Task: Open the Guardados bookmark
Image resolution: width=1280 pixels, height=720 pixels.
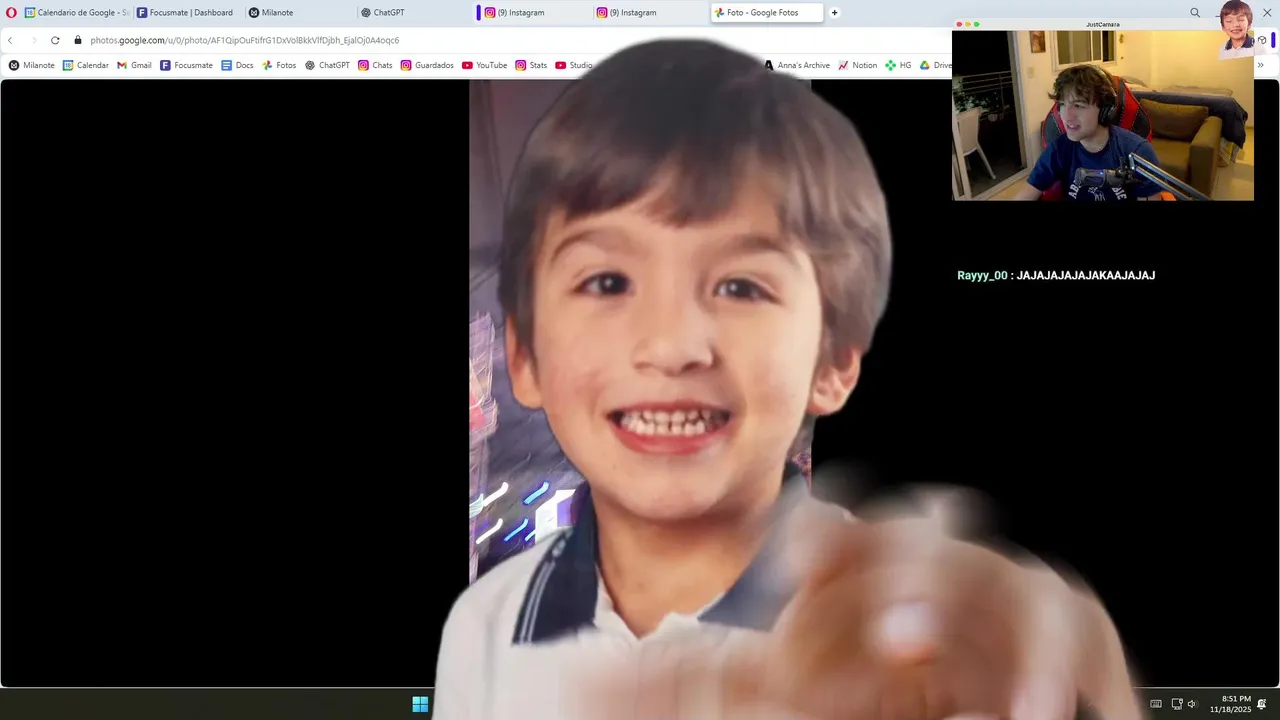Action: (x=427, y=65)
